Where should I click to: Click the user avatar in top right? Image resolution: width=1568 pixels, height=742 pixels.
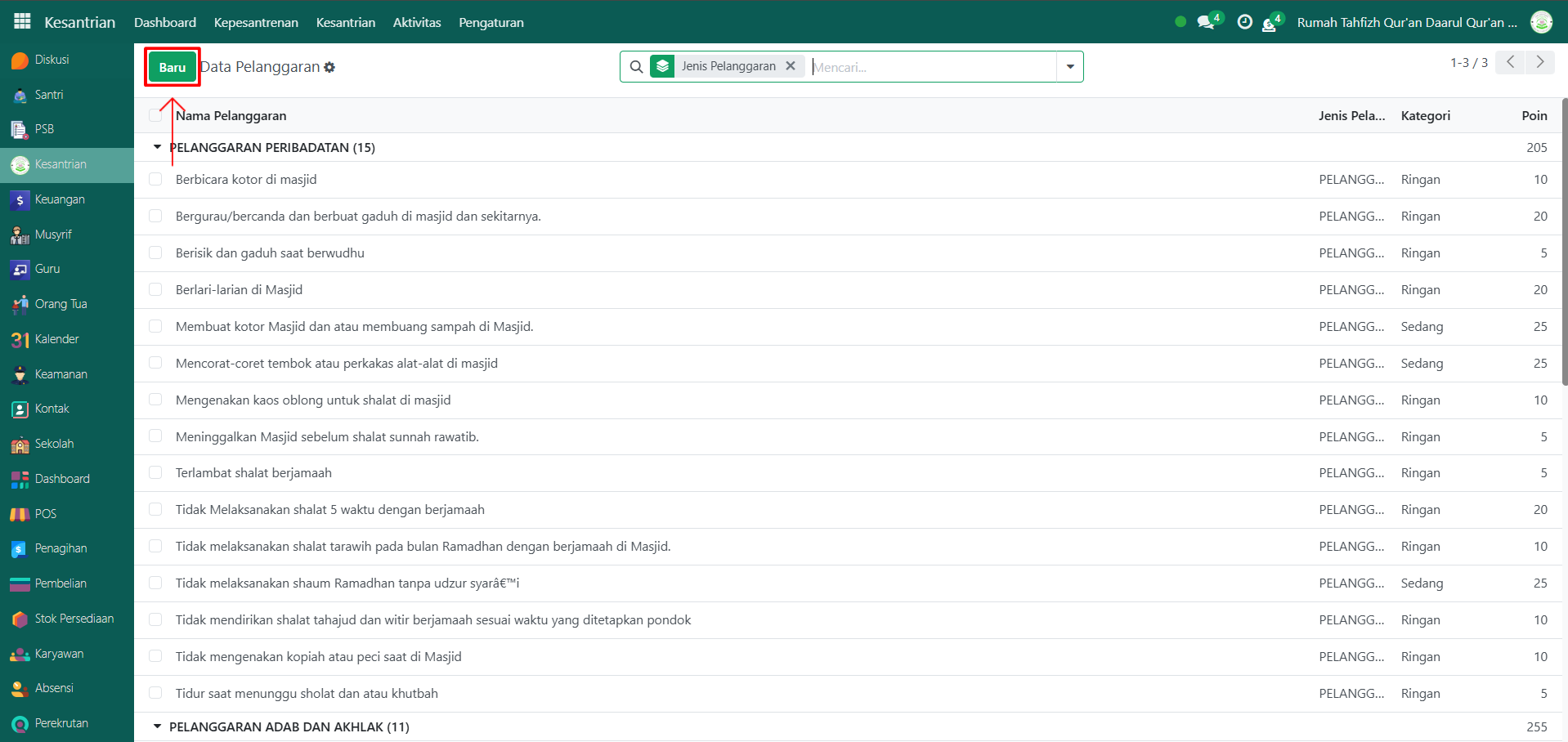point(1541,22)
